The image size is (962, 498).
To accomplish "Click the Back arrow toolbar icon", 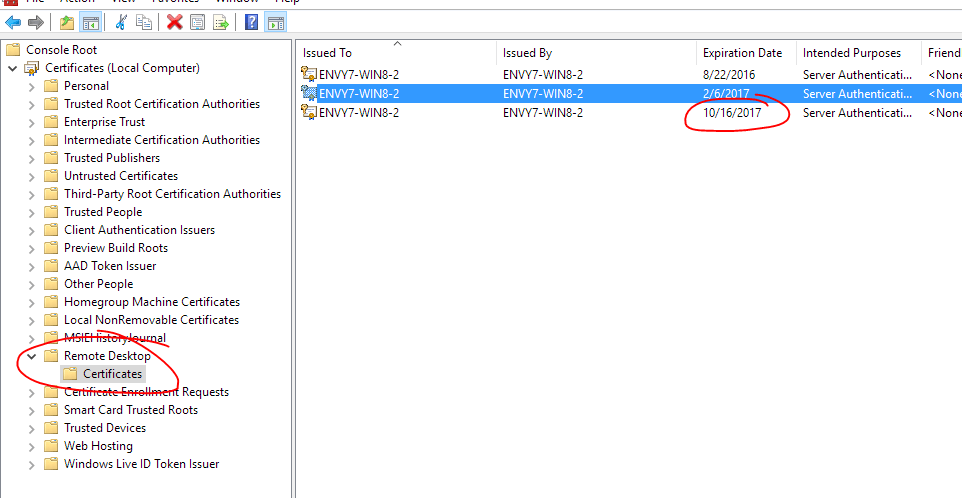I will 13,22.
